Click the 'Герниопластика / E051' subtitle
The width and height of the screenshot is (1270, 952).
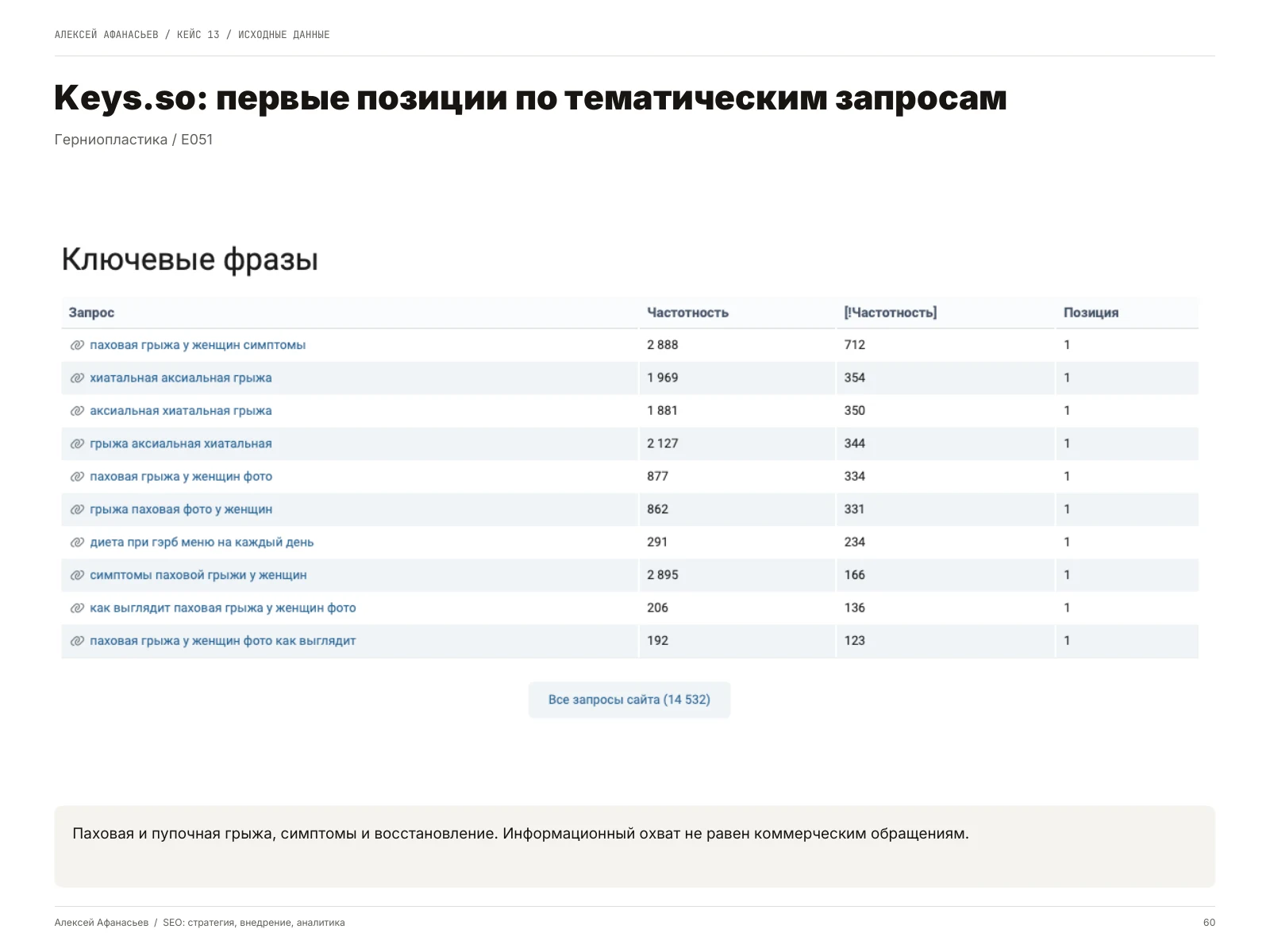(x=134, y=140)
